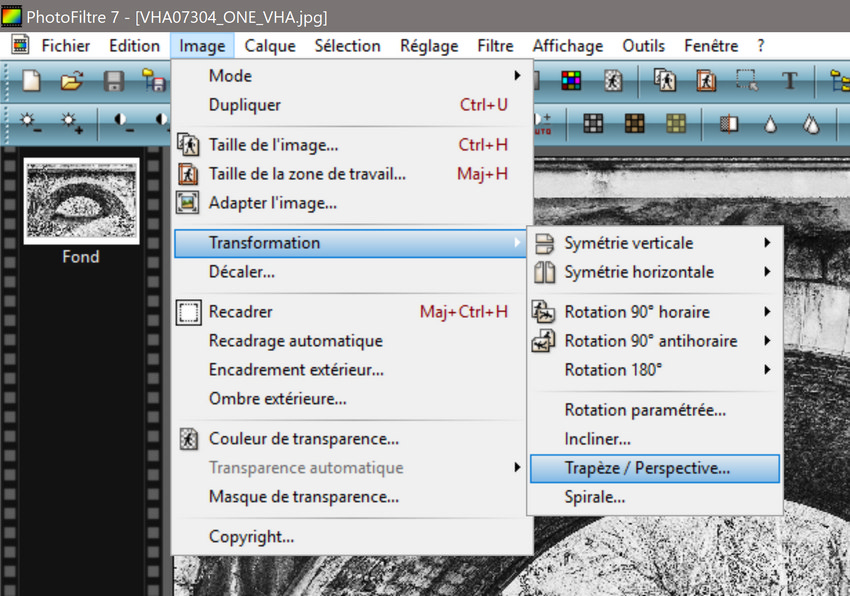Viewport: 850px width, 596px height.
Task: Open the Réglage menu
Action: (x=429, y=46)
